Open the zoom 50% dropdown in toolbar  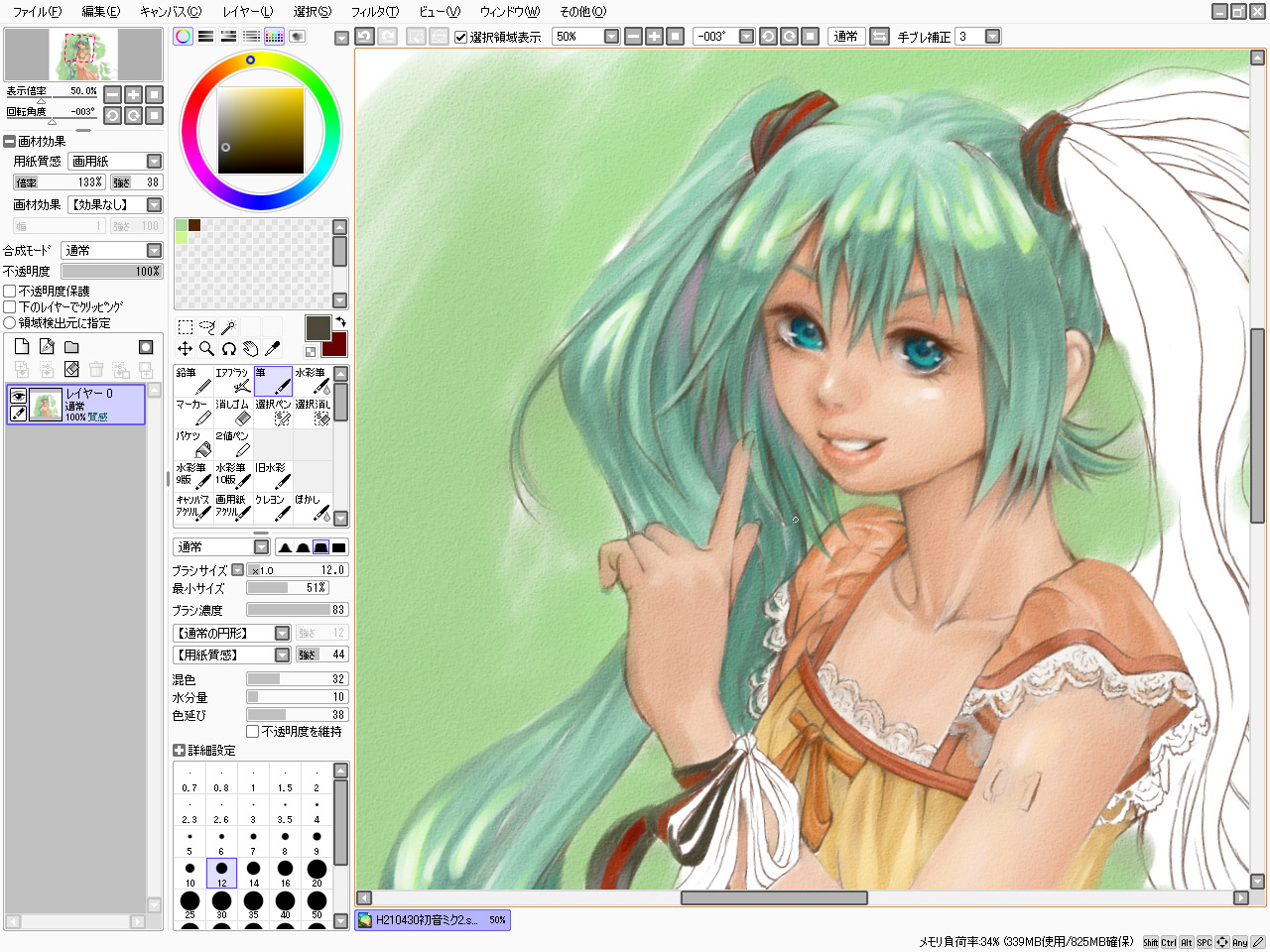[611, 36]
